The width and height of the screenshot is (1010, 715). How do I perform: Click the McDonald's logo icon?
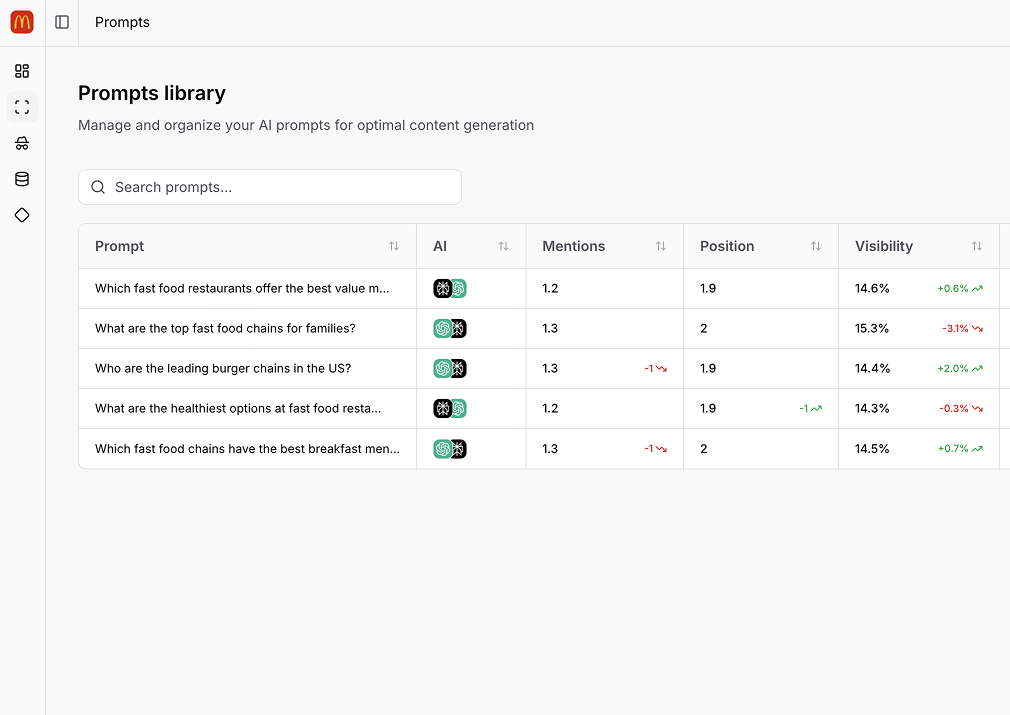(x=21, y=21)
